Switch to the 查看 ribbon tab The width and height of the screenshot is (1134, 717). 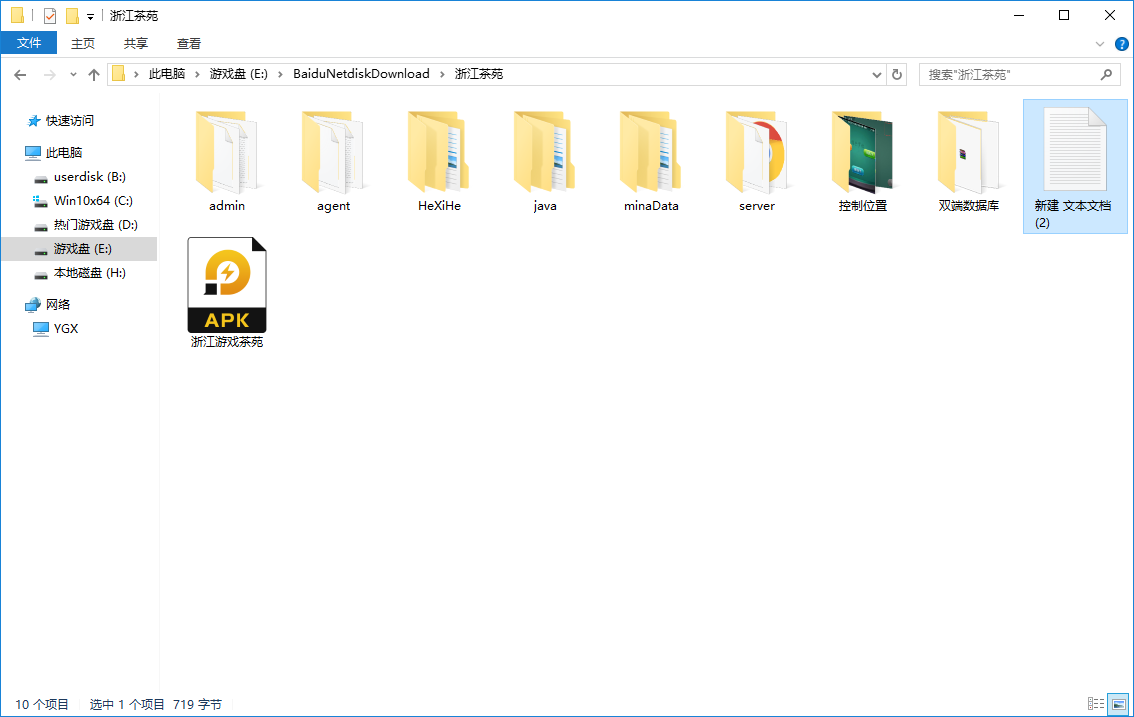pyautogui.click(x=189, y=43)
